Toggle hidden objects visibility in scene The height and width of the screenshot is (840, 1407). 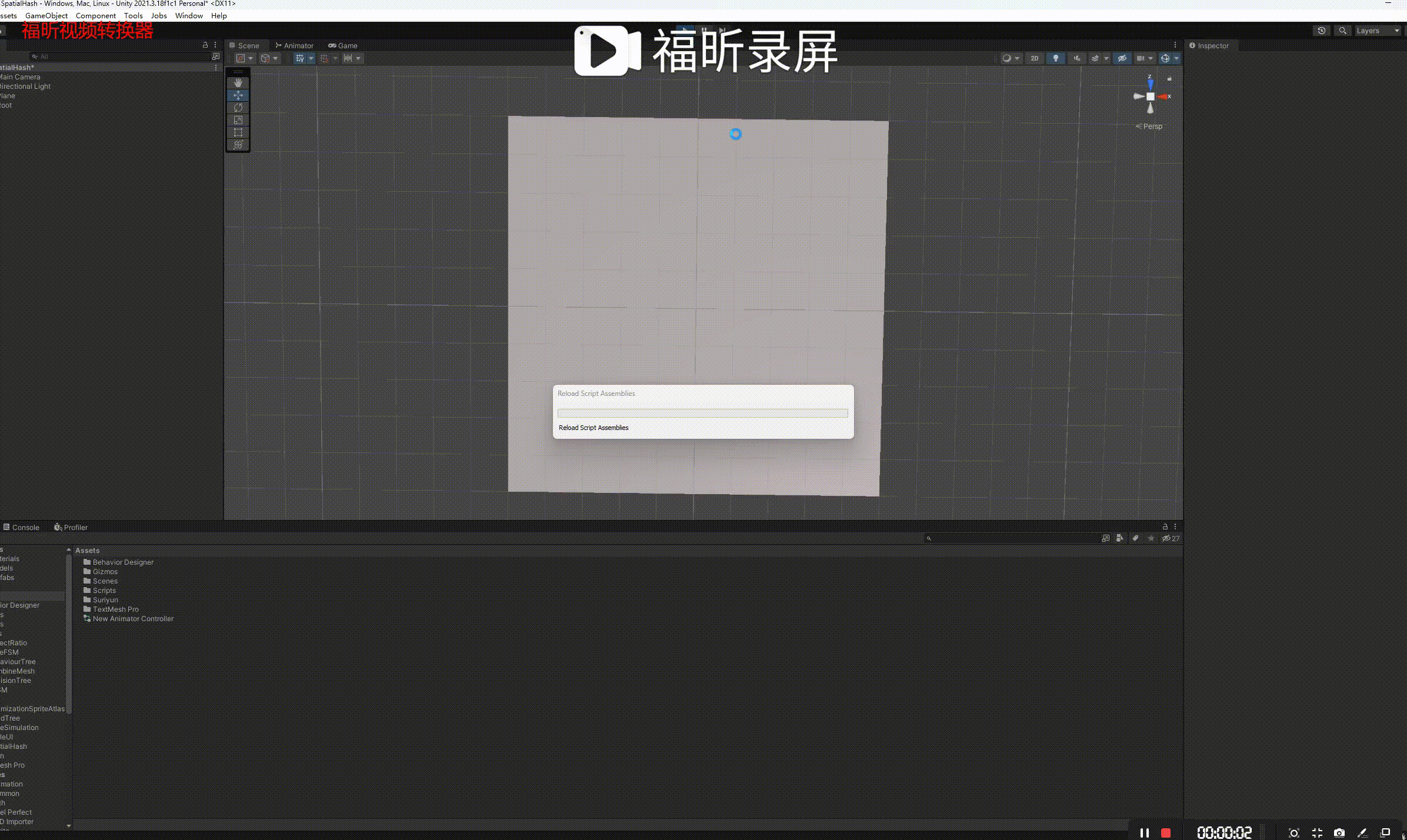coord(1122,58)
